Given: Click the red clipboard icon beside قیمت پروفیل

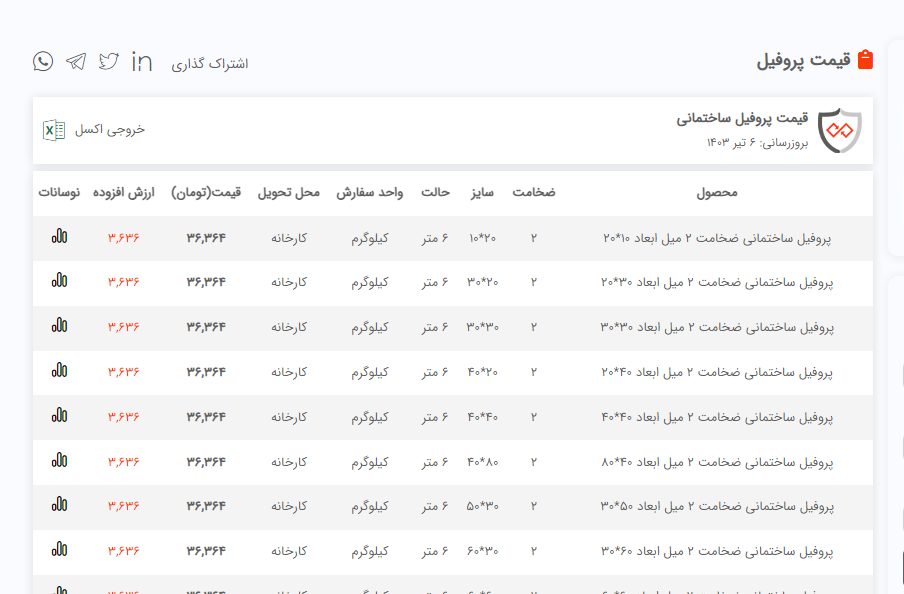Looking at the screenshot, I should tap(865, 60).
